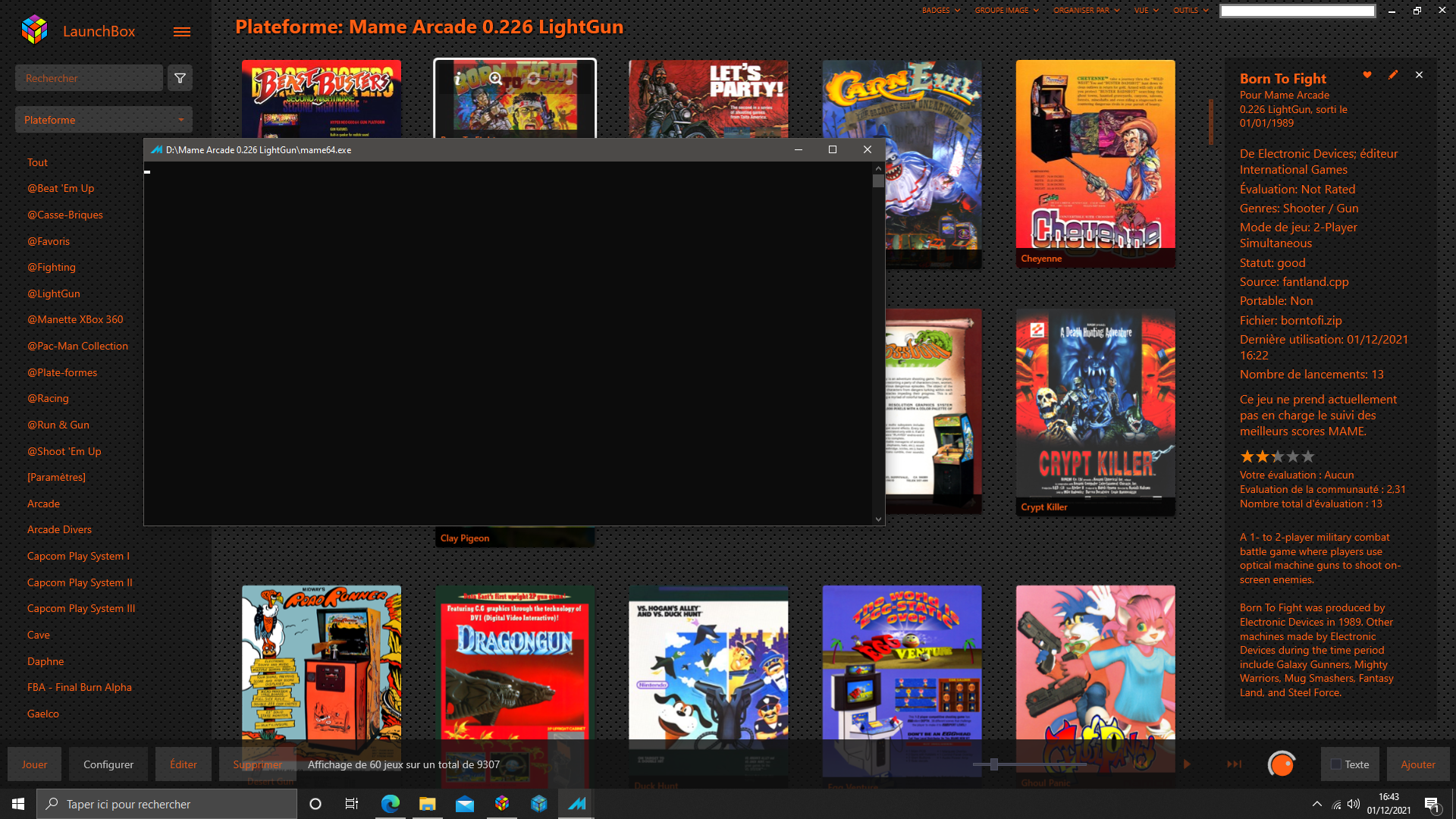The width and height of the screenshot is (1456, 819).
Task: Adjust the image size slider handle
Action: coord(993,764)
